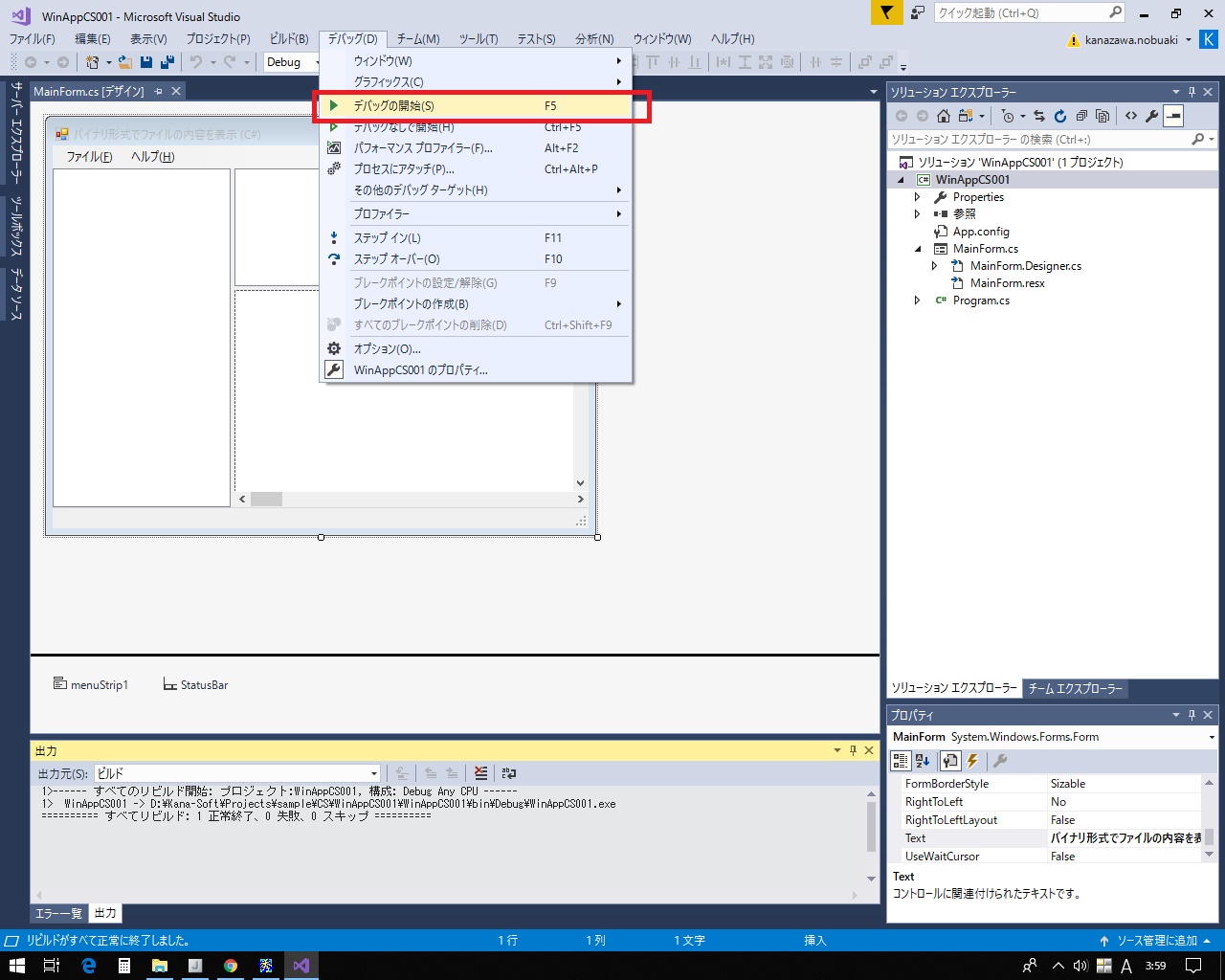This screenshot has height=980, width=1225.
Task: Expand the MainForm.Designer.cs node
Action: tap(934, 266)
